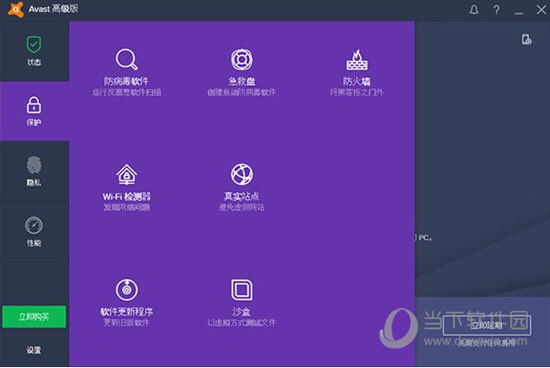Screen dimensions: 550x368
Task: Click the green 立即购买 buy button
Action: pos(34,317)
